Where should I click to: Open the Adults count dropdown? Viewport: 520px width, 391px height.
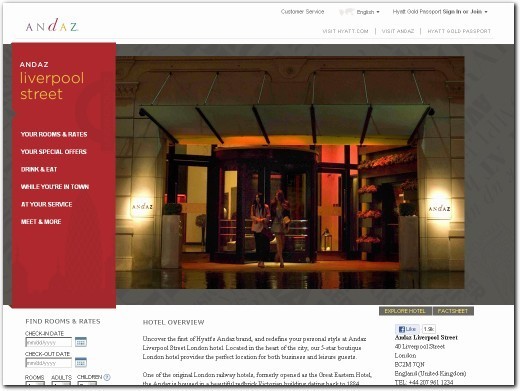point(61,384)
